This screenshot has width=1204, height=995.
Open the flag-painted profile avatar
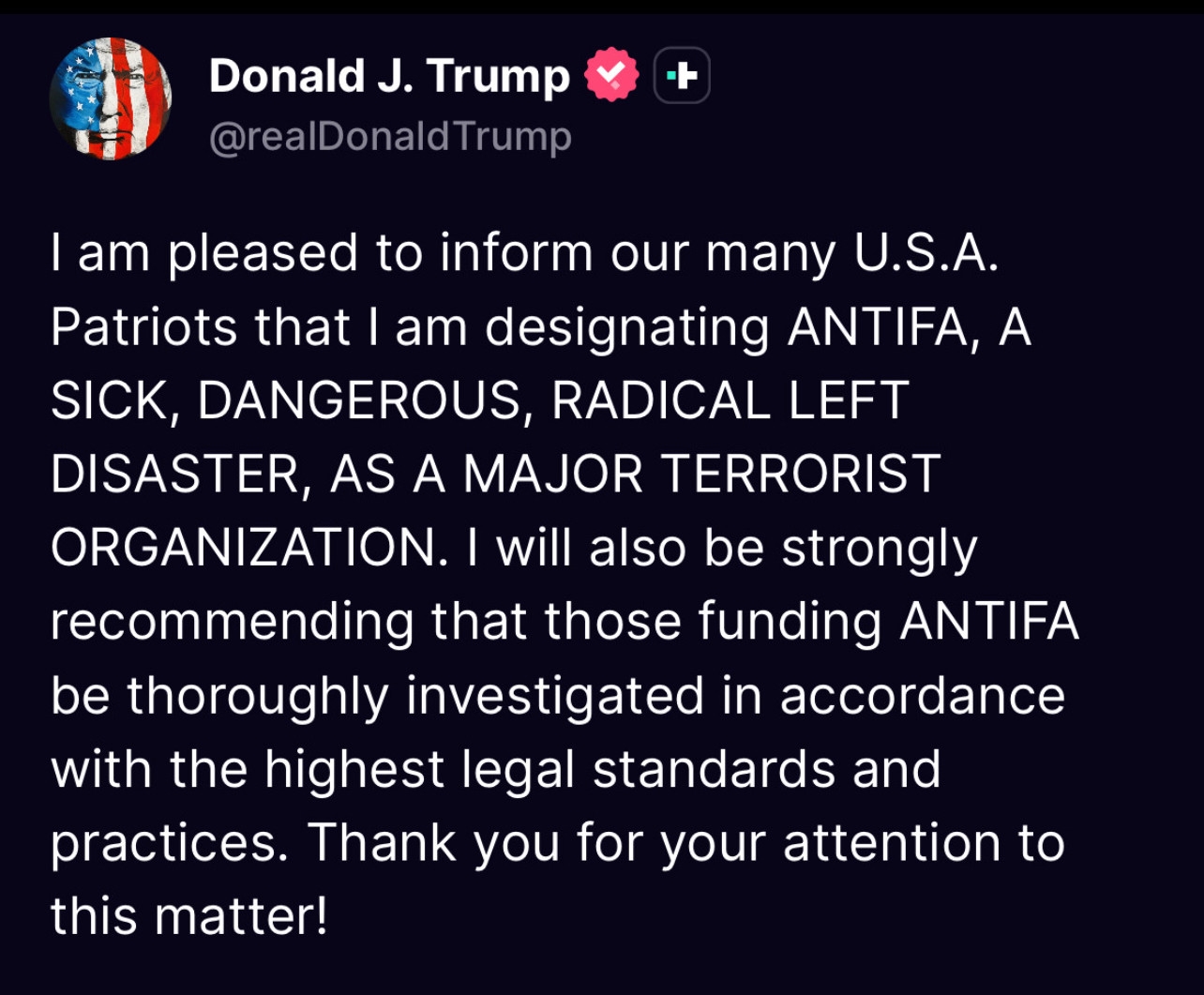111,98
